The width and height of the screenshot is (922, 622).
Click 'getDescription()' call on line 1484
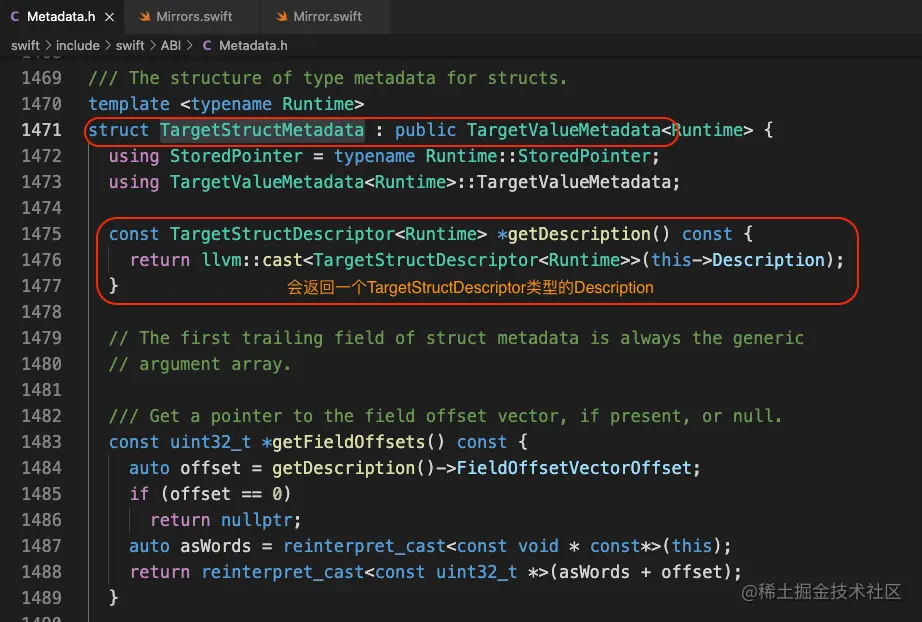click(x=353, y=468)
